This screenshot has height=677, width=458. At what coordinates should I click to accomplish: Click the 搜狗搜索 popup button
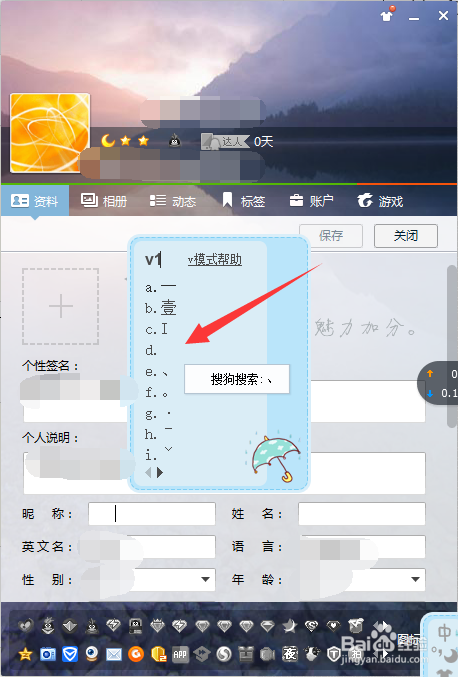click(x=237, y=379)
